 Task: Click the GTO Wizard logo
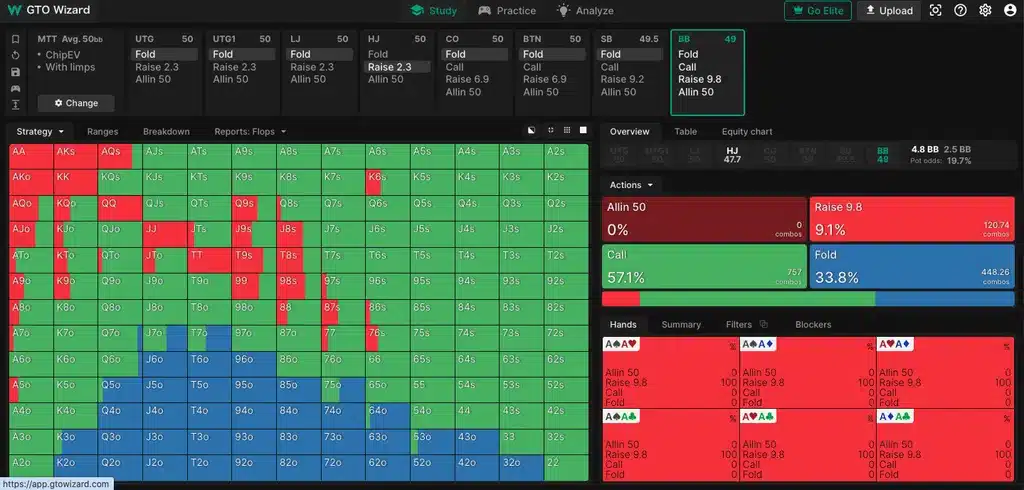coord(48,10)
